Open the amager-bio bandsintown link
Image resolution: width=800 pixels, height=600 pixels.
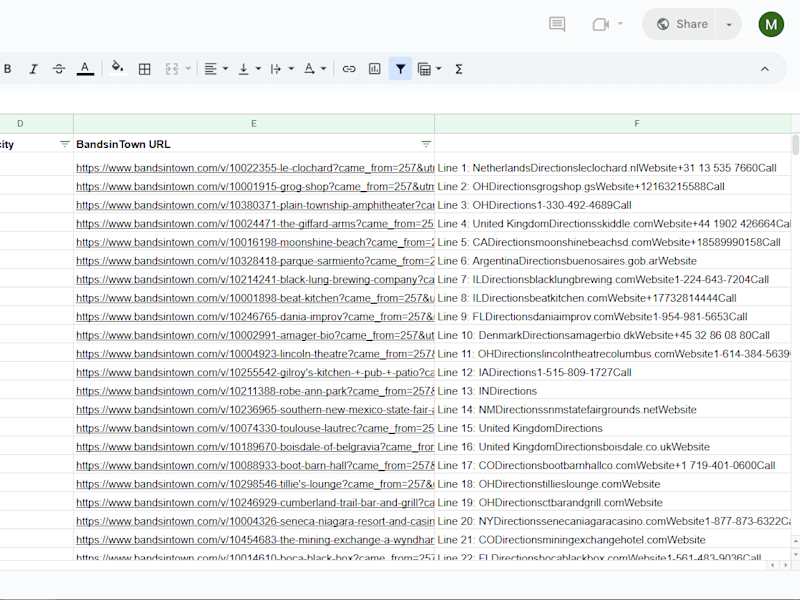(255, 335)
